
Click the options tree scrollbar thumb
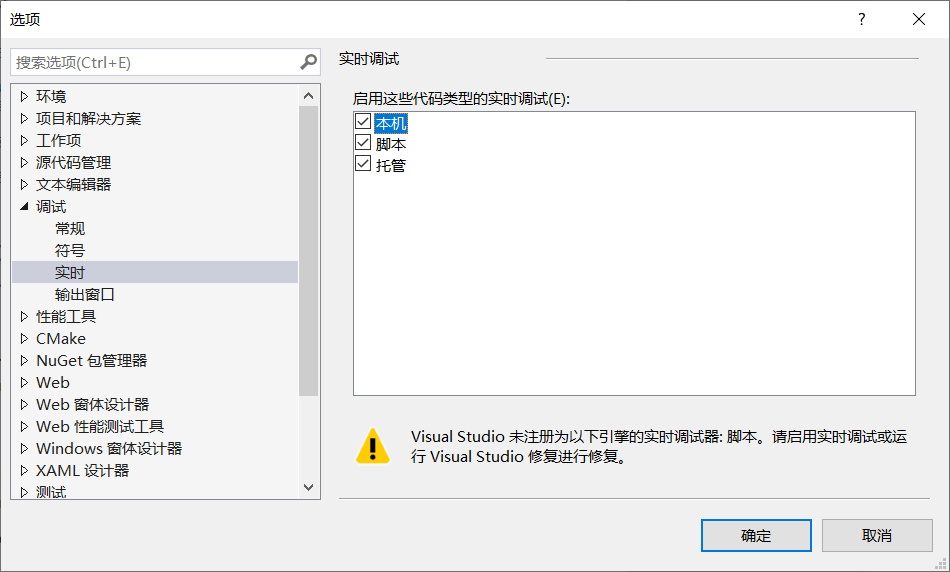[x=308, y=251]
